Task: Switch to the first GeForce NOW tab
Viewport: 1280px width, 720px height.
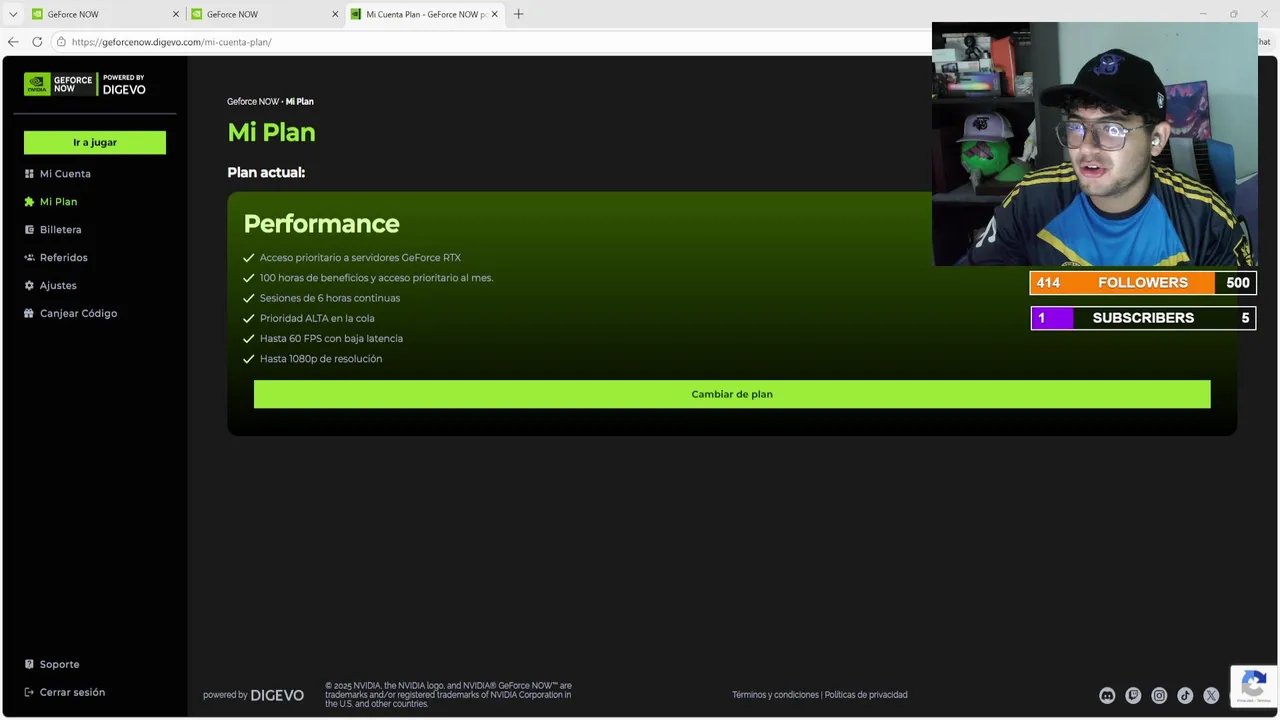Action: click(105, 14)
